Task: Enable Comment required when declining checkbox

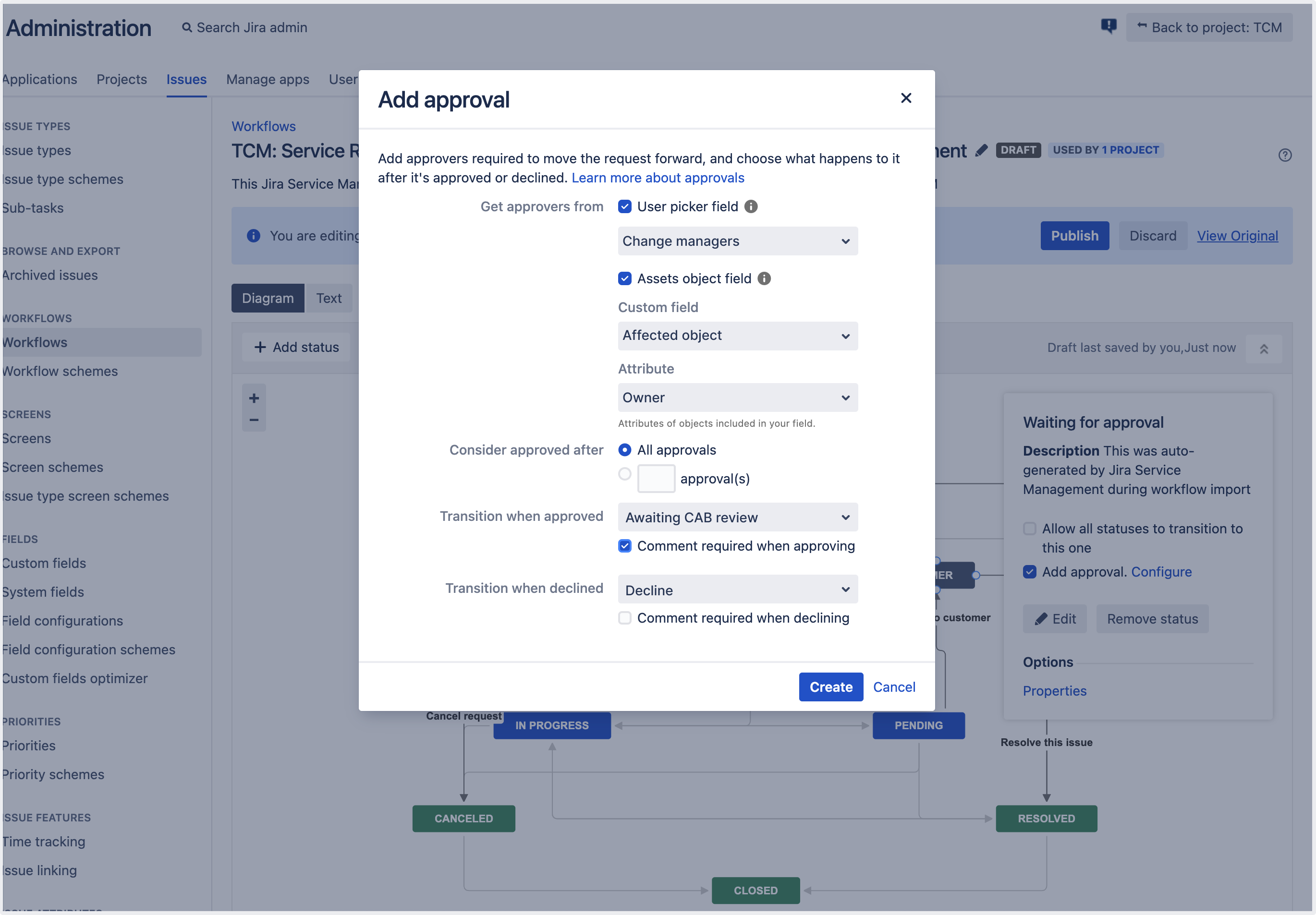Action: click(625, 618)
